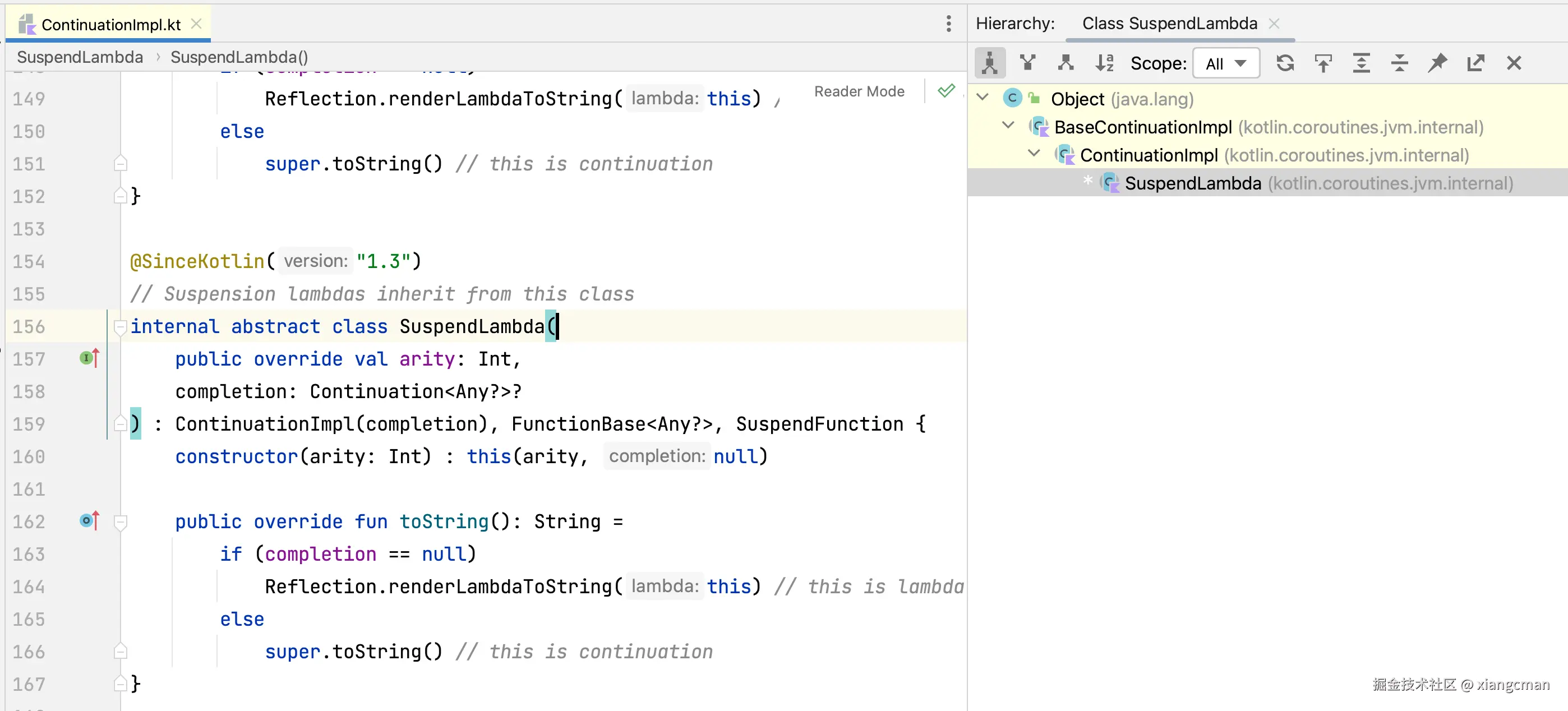1568x711 pixels.
Task: Click overrides gutter icon on line 162
Action: pos(89,521)
